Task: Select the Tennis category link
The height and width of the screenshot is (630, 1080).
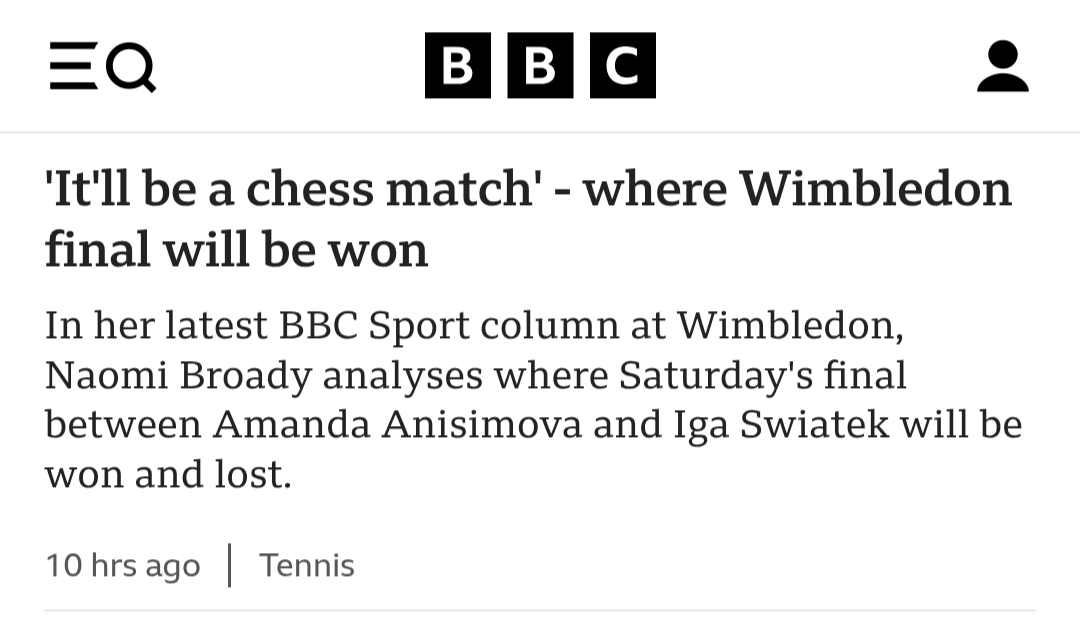Action: pyautogui.click(x=307, y=565)
